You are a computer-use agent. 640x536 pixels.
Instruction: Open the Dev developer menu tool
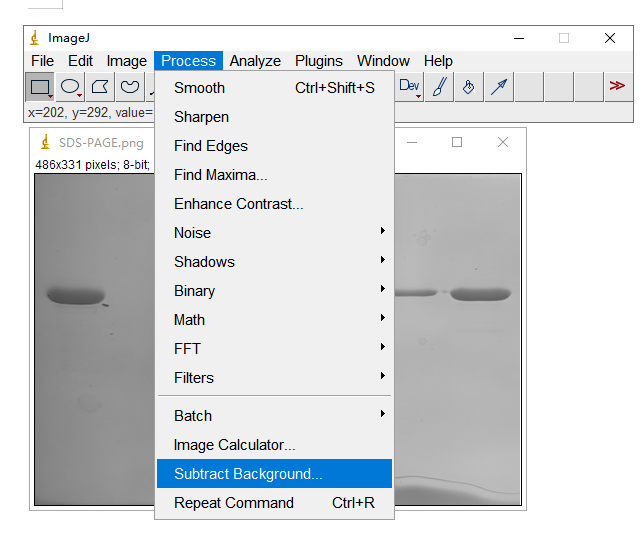pos(410,87)
